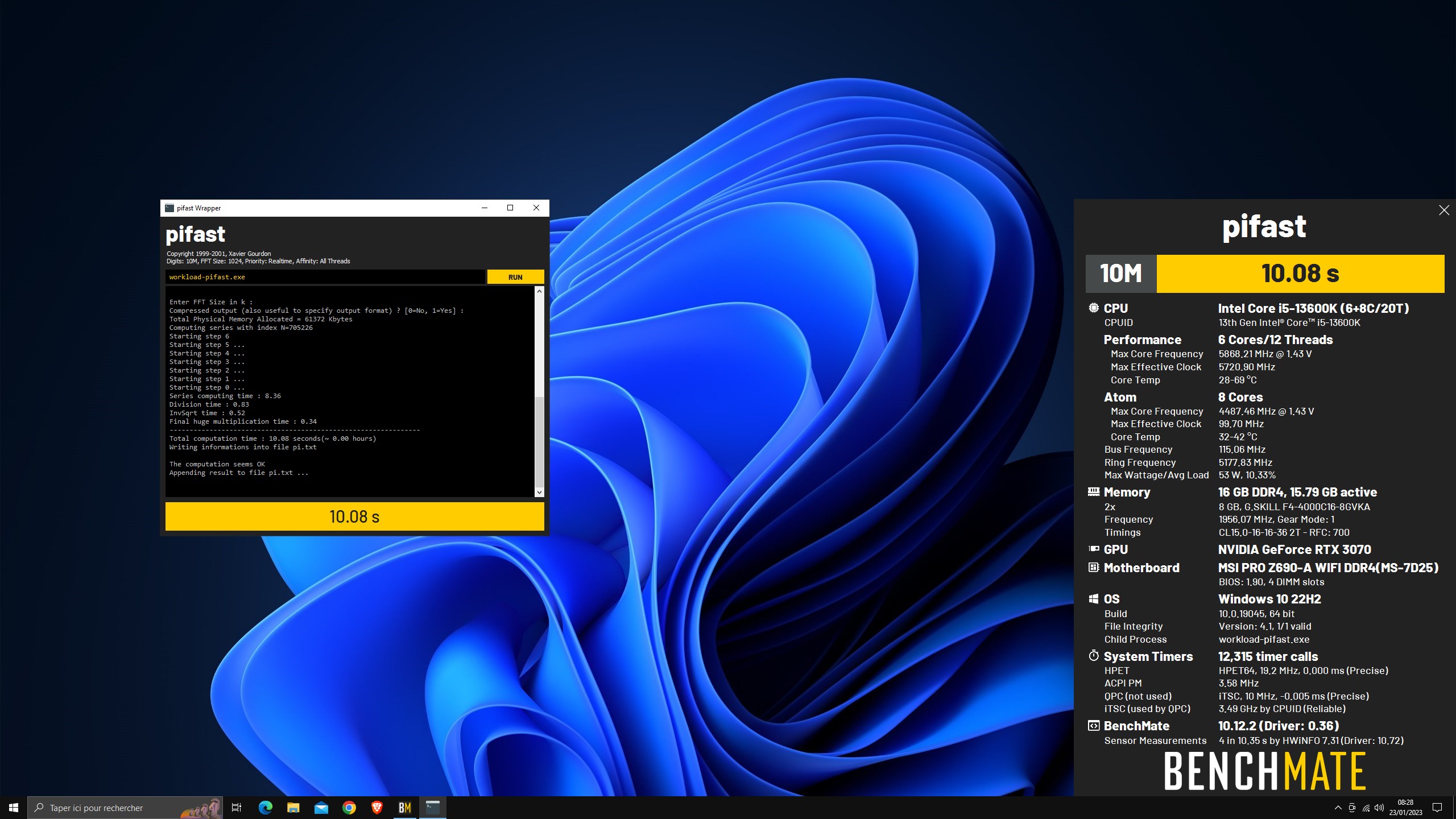1456x819 pixels.
Task: Click the System Timers stopwatch icon
Action: (1093, 656)
